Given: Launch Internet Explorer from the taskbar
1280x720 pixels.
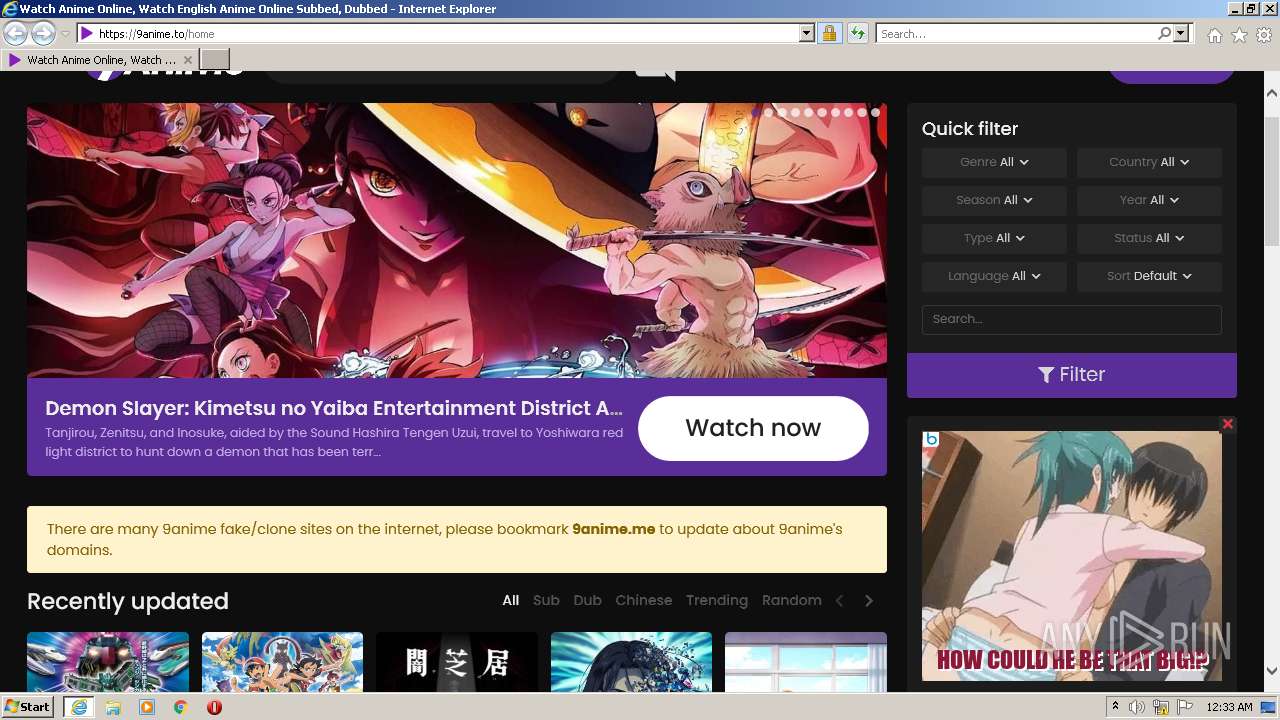Looking at the screenshot, I should point(78,707).
